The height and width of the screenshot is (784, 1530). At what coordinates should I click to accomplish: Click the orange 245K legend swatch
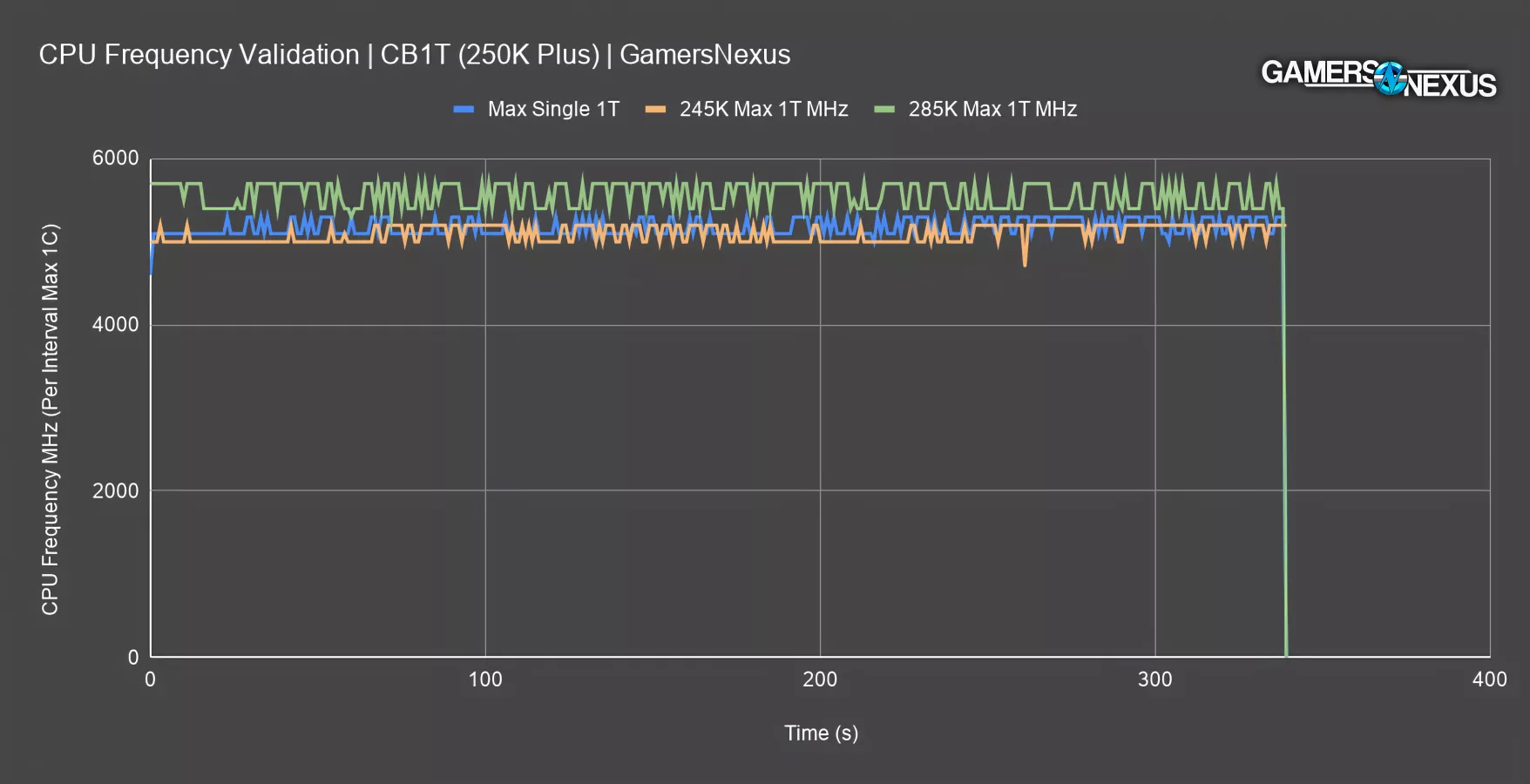tap(655, 110)
